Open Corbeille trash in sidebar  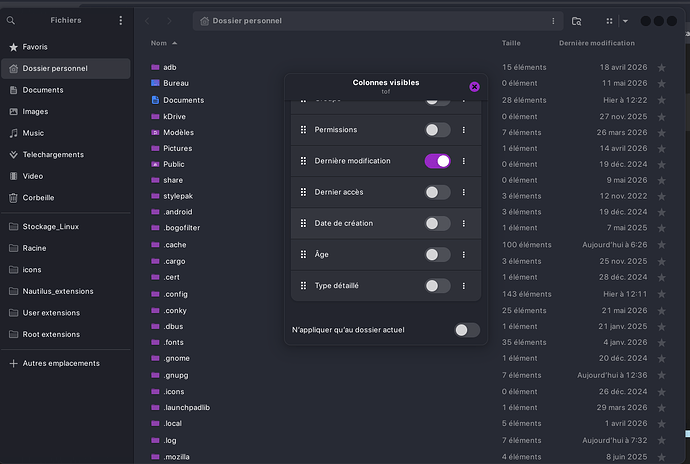coord(66,198)
